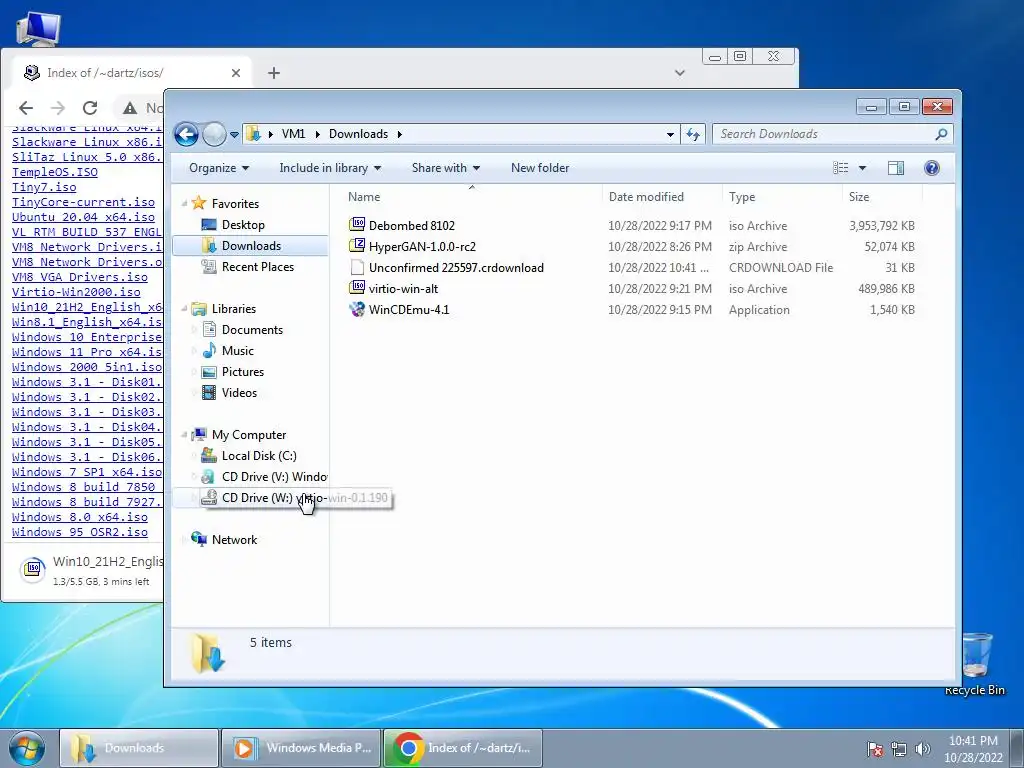The height and width of the screenshot is (768, 1024).
Task: Click the Windows_7_SP1_x64.iso link
Action: tap(87, 472)
